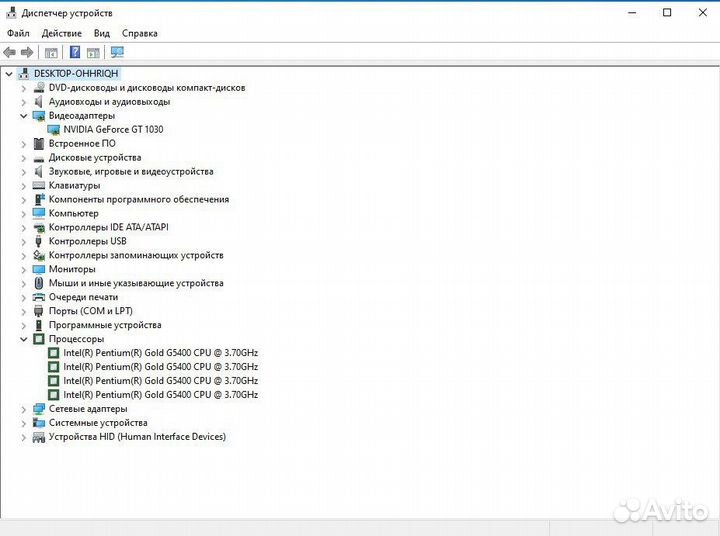Open the Справка menu
The height and width of the screenshot is (536, 720).
point(140,33)
